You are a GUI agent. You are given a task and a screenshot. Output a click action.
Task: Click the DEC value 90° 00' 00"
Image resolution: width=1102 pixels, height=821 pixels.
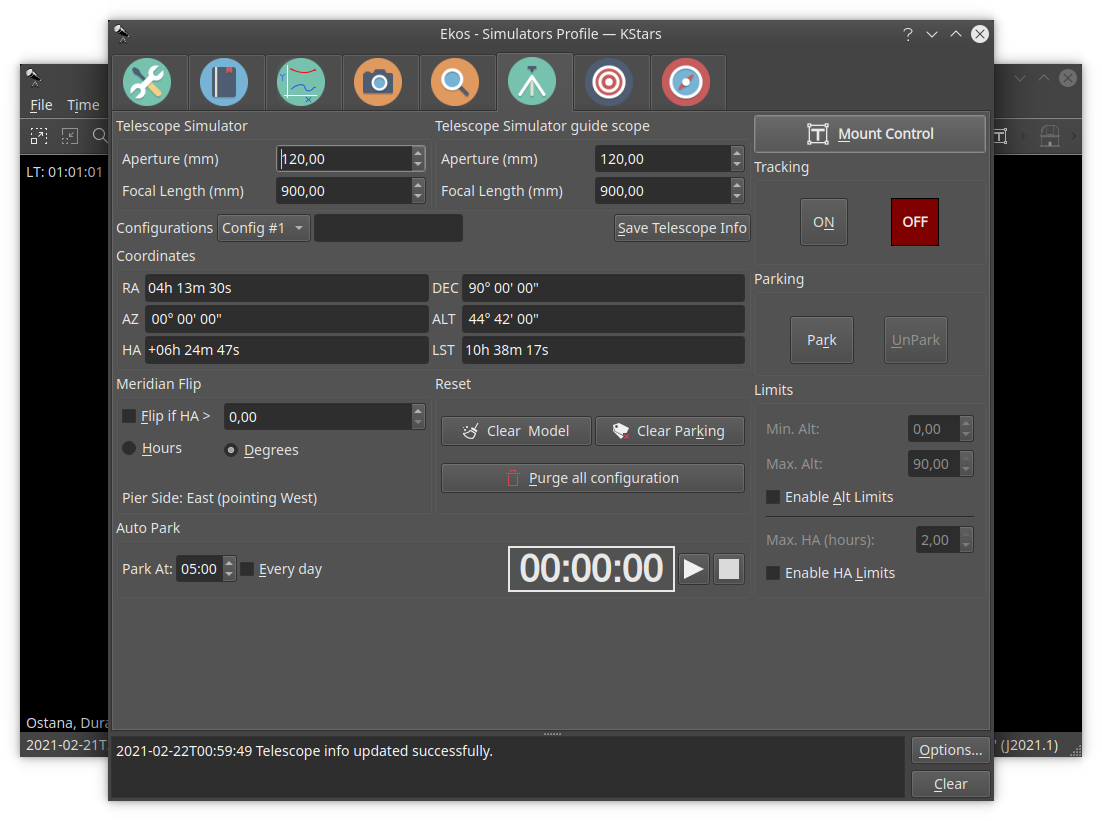(x=603, y=288)
